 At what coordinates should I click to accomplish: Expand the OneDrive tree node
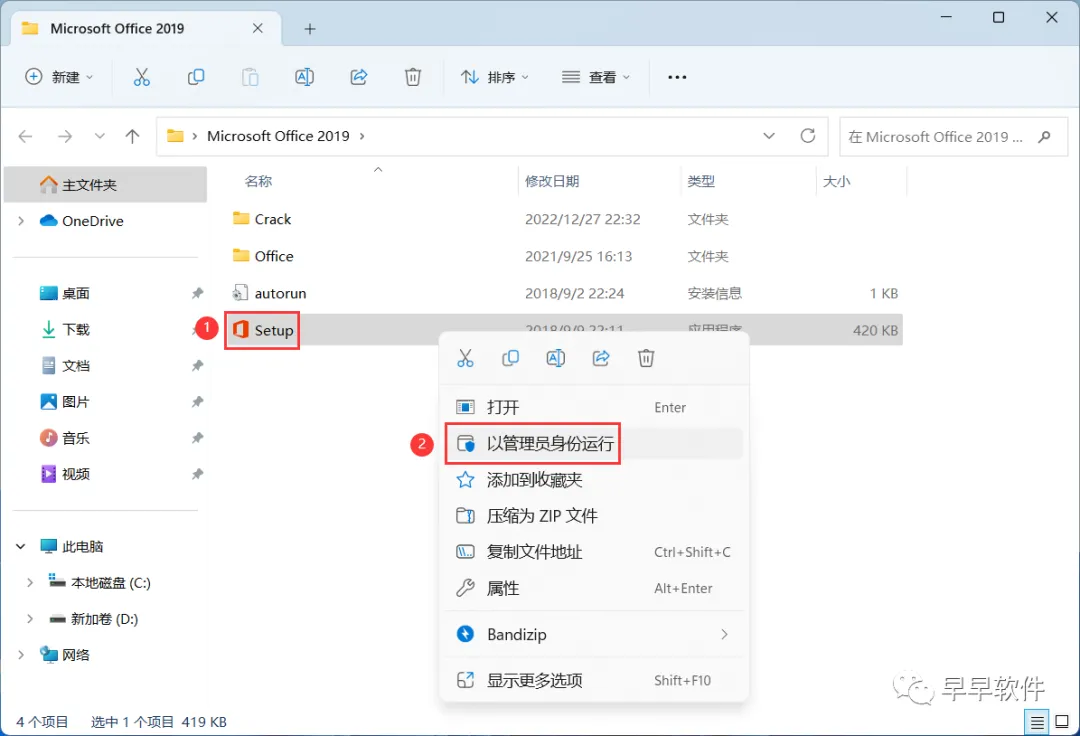[x=21, y=221]
